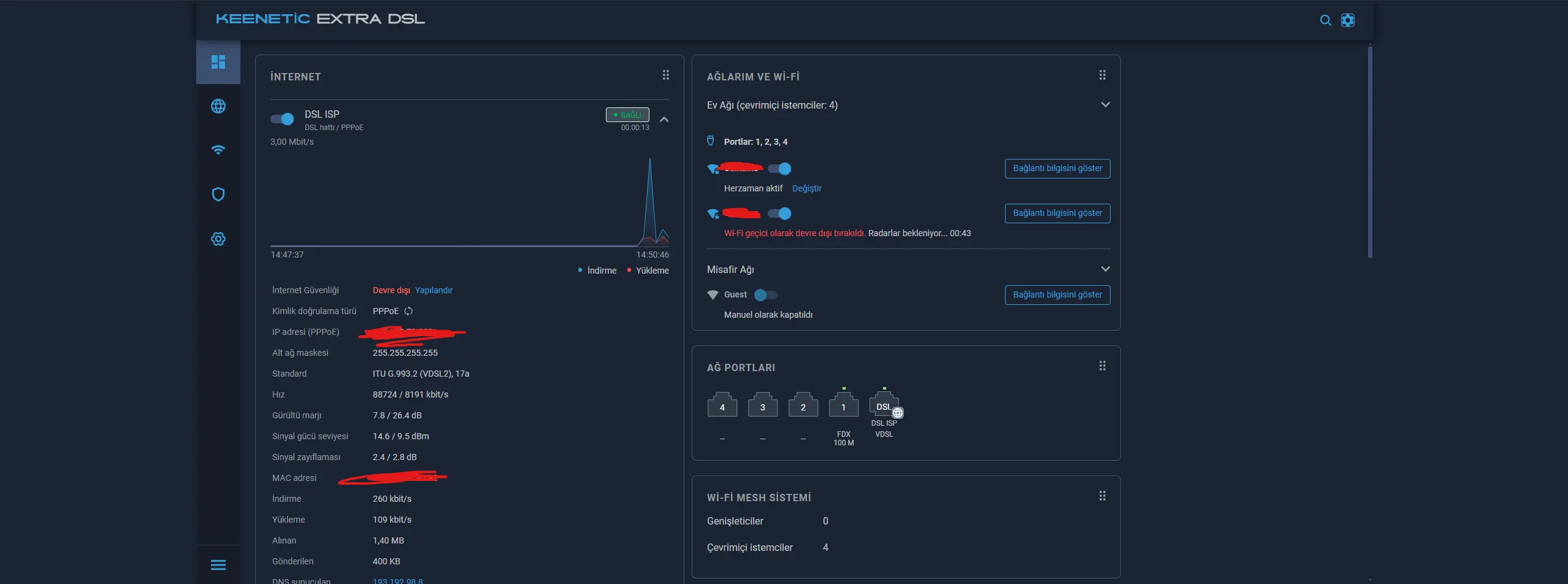Image resolution: width=1568 pixels, height=584 pixels.
Task: Open AĞ PORTLARI panel dots menu
Action: 1102,366
